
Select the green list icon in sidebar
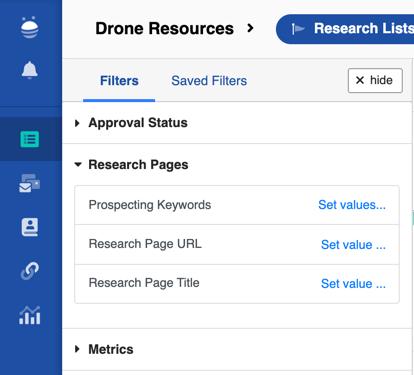[x=30, y=139]
